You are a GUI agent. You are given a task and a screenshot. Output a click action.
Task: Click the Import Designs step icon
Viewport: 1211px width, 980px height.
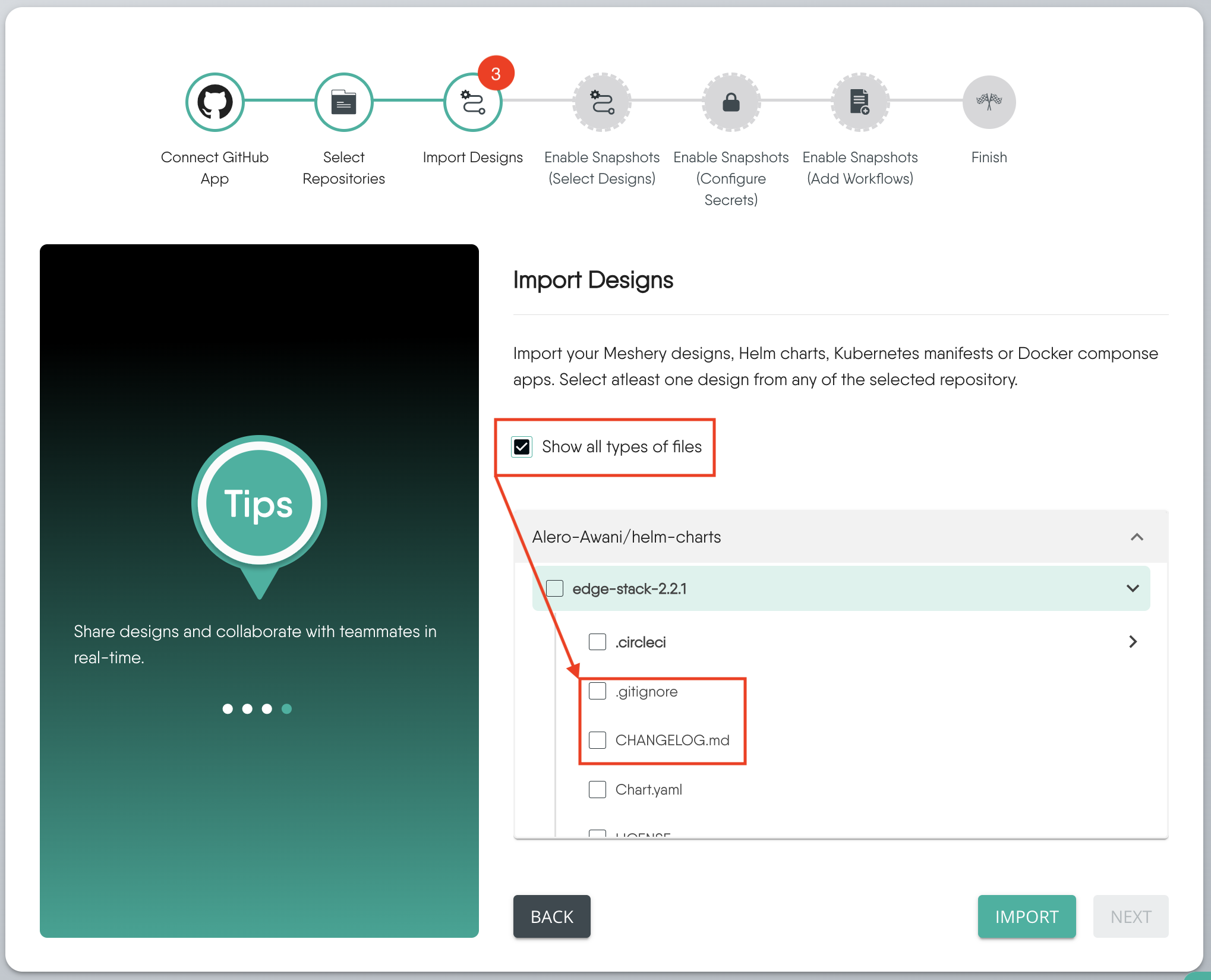coord(472,101)
